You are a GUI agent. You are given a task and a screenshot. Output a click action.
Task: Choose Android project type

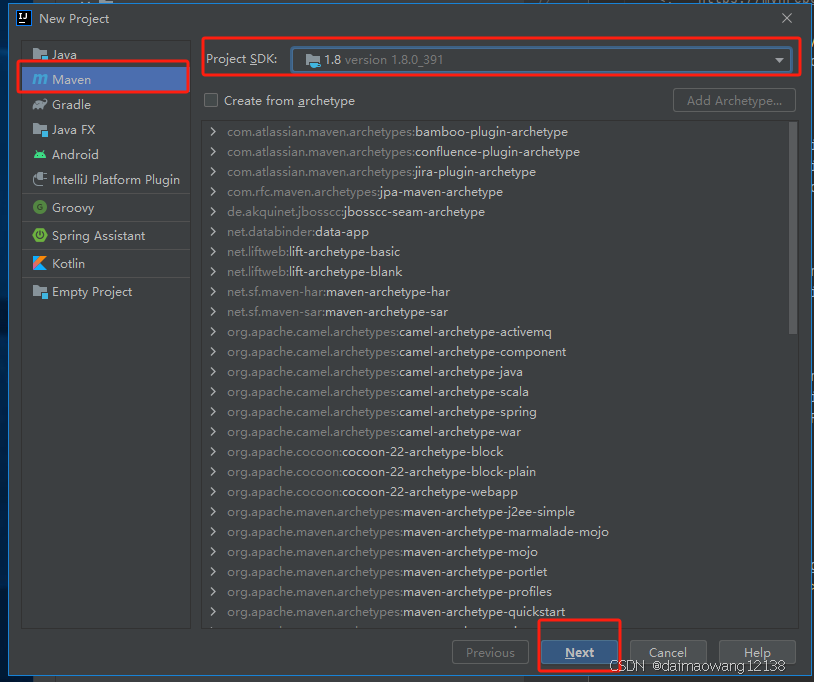(x=105, y=154)
